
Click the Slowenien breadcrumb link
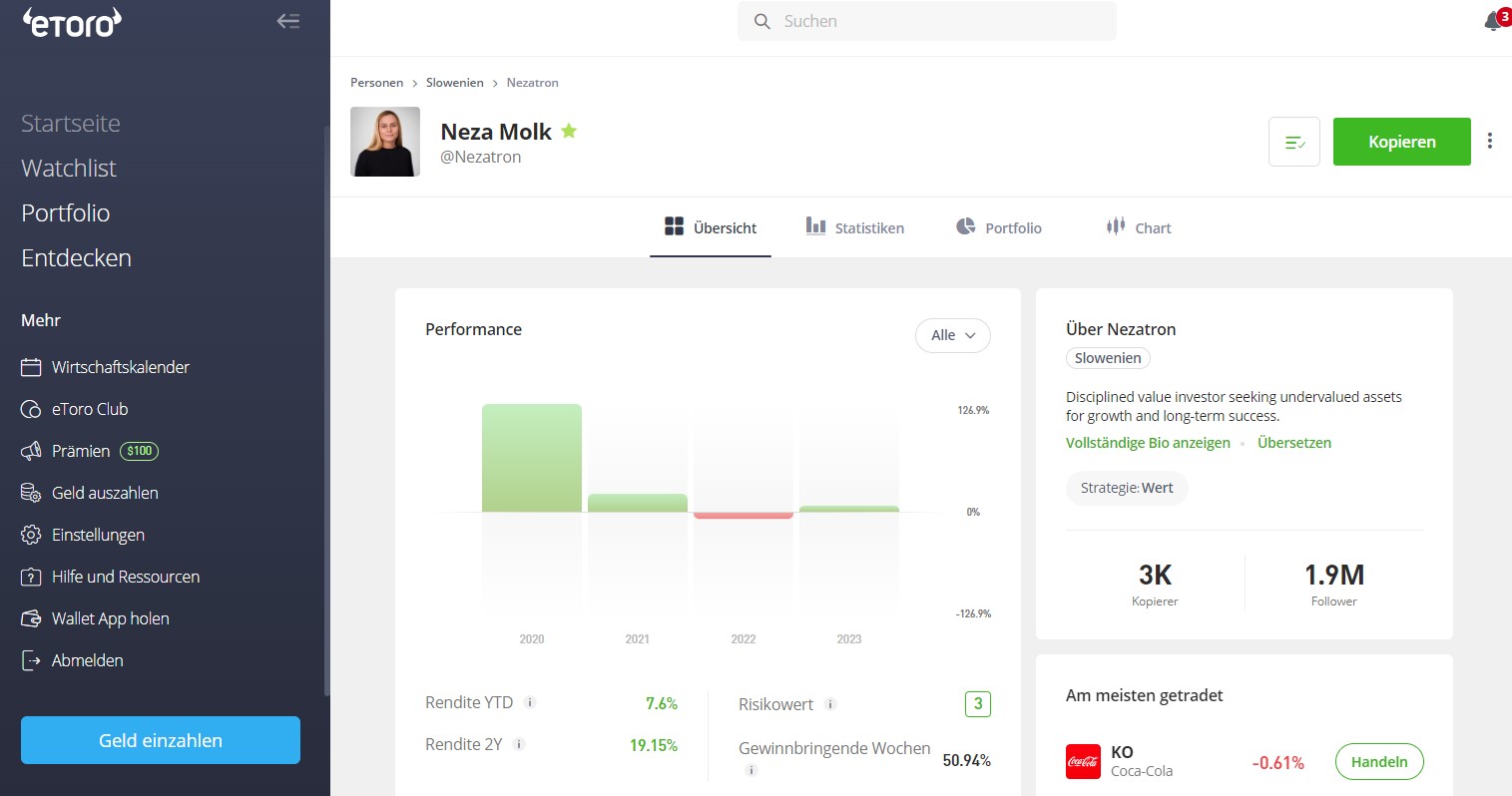click(x=455, y=83)
